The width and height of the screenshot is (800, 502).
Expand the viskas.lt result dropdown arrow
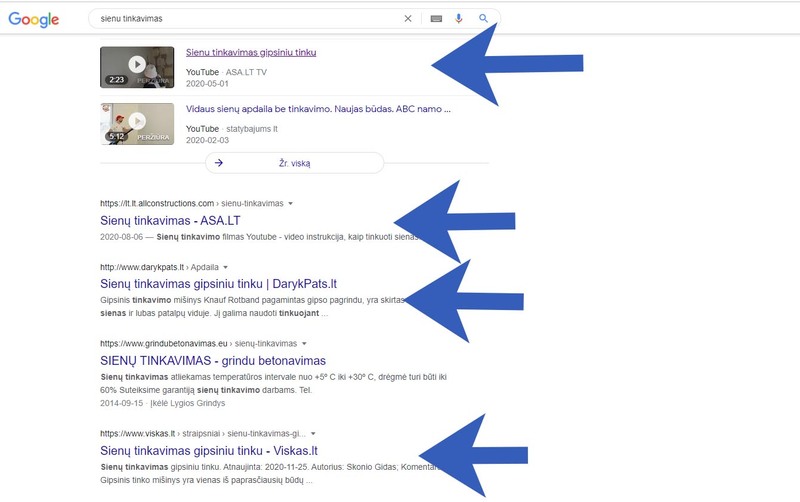(x=313, y=433)
